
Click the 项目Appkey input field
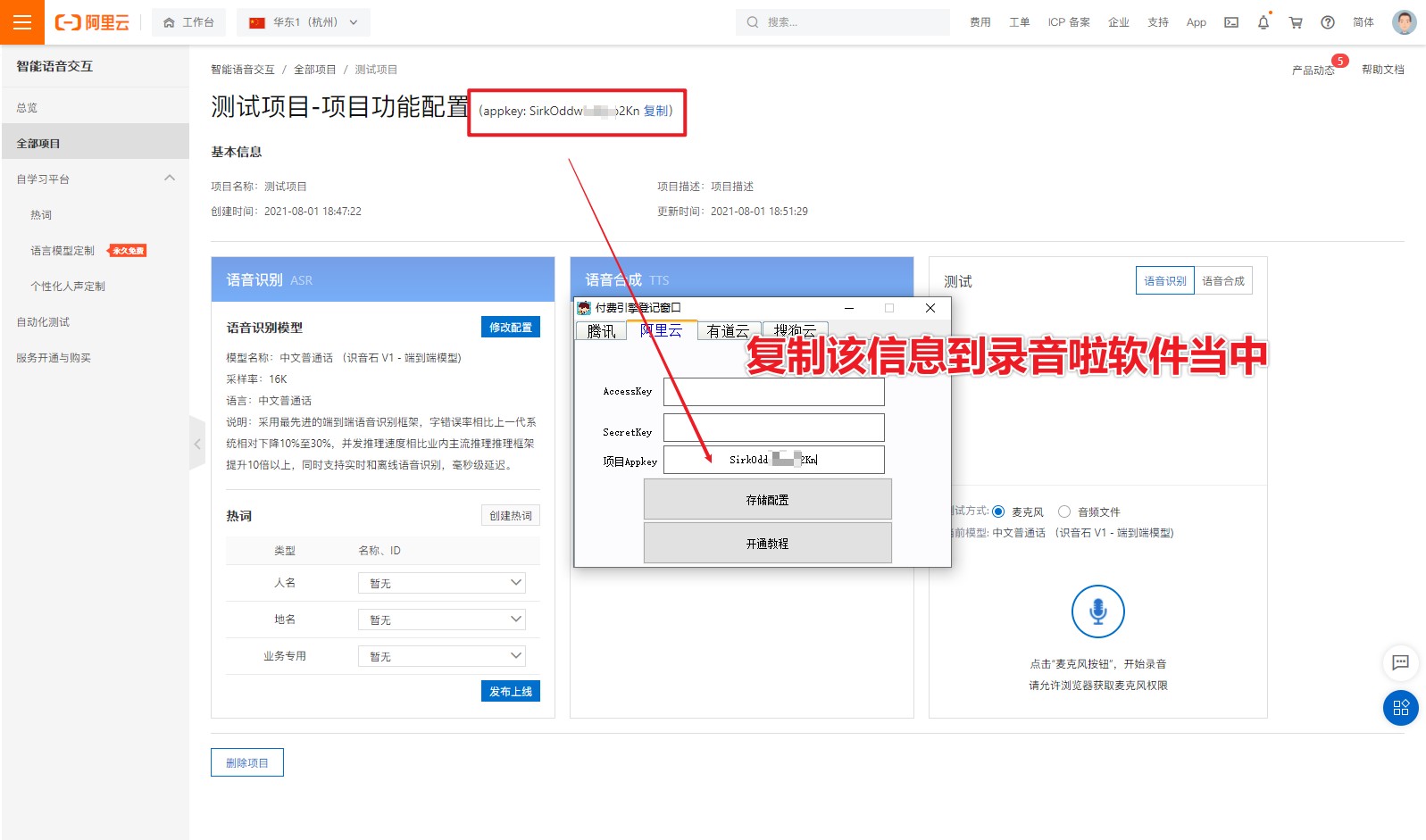point(773,459)
